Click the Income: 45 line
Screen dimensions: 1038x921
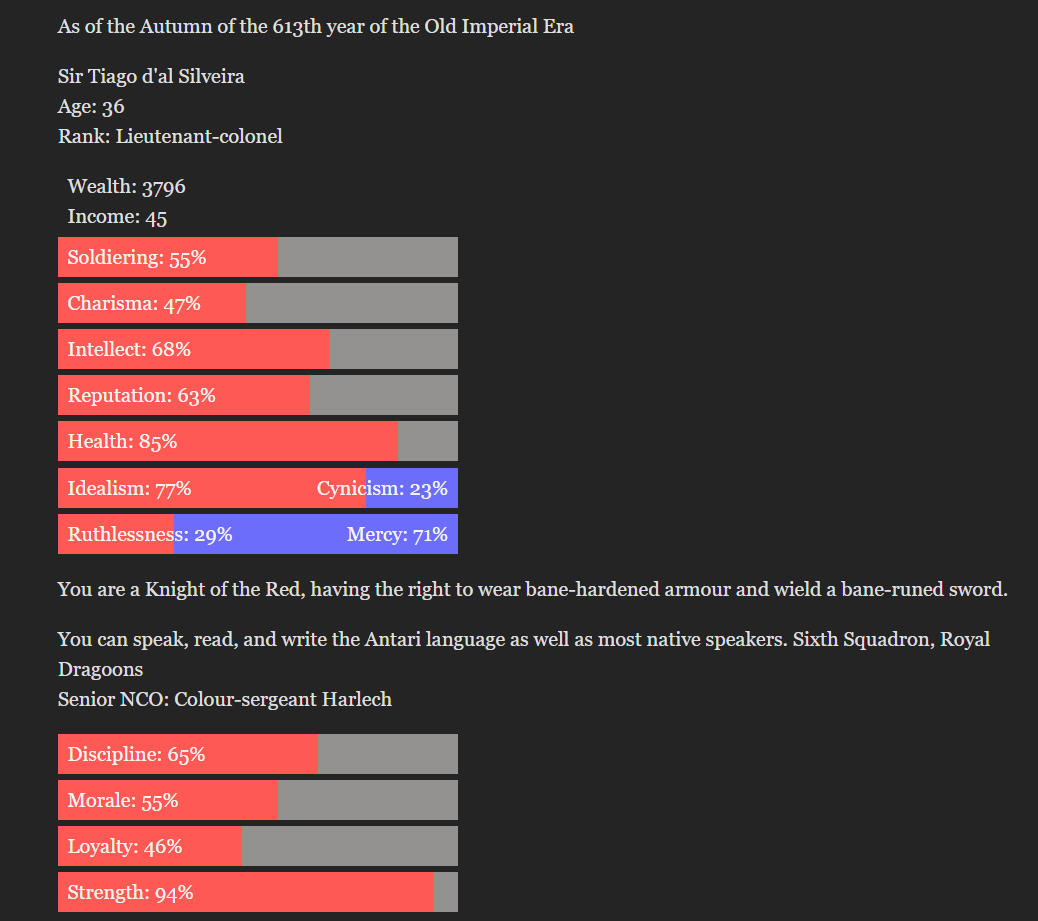[117, 216]
